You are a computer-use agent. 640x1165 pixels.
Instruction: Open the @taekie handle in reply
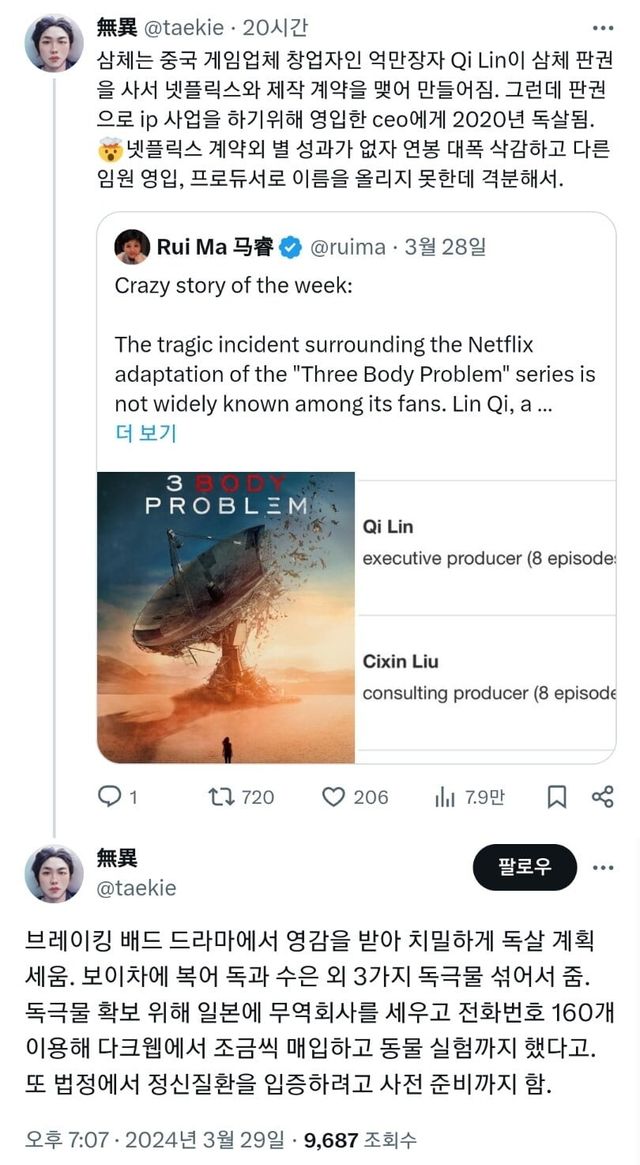click(136, 888)
